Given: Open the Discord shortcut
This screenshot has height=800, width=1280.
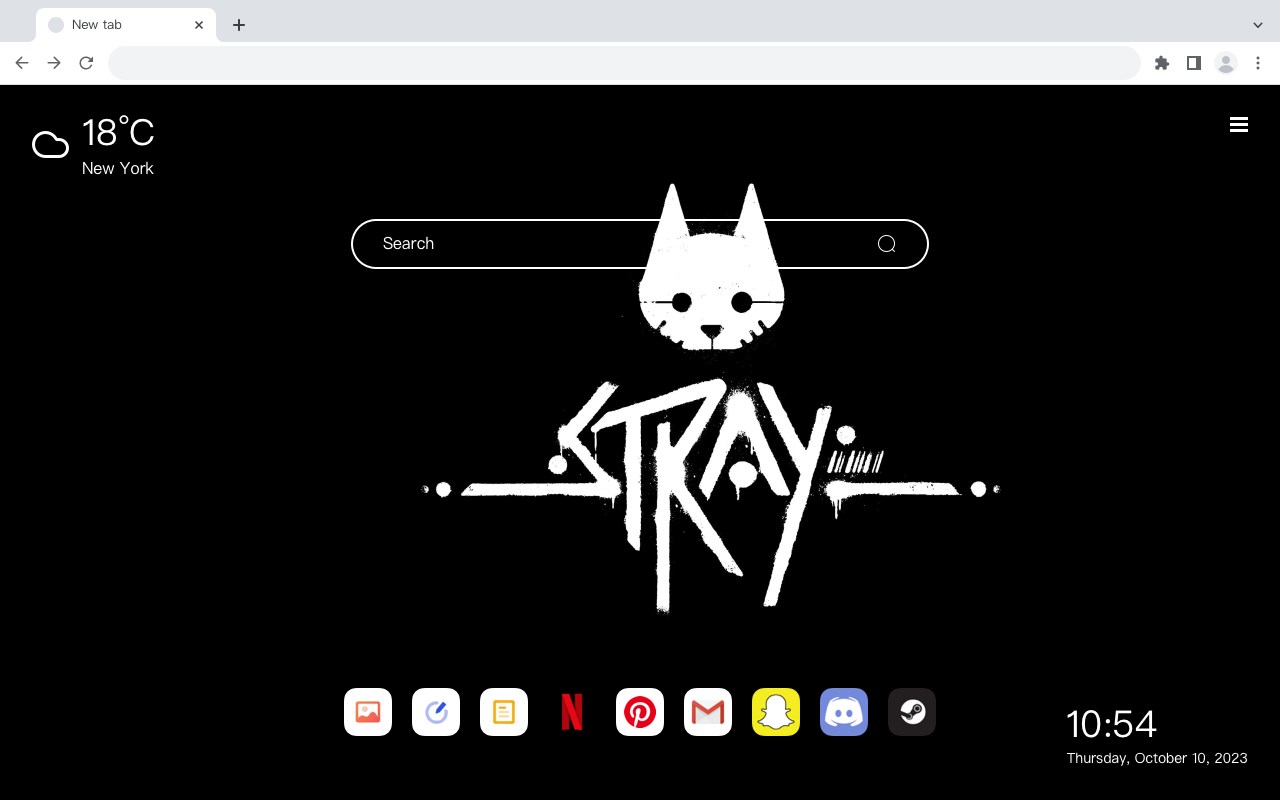Looking at the screenshot, I should 844,712.
